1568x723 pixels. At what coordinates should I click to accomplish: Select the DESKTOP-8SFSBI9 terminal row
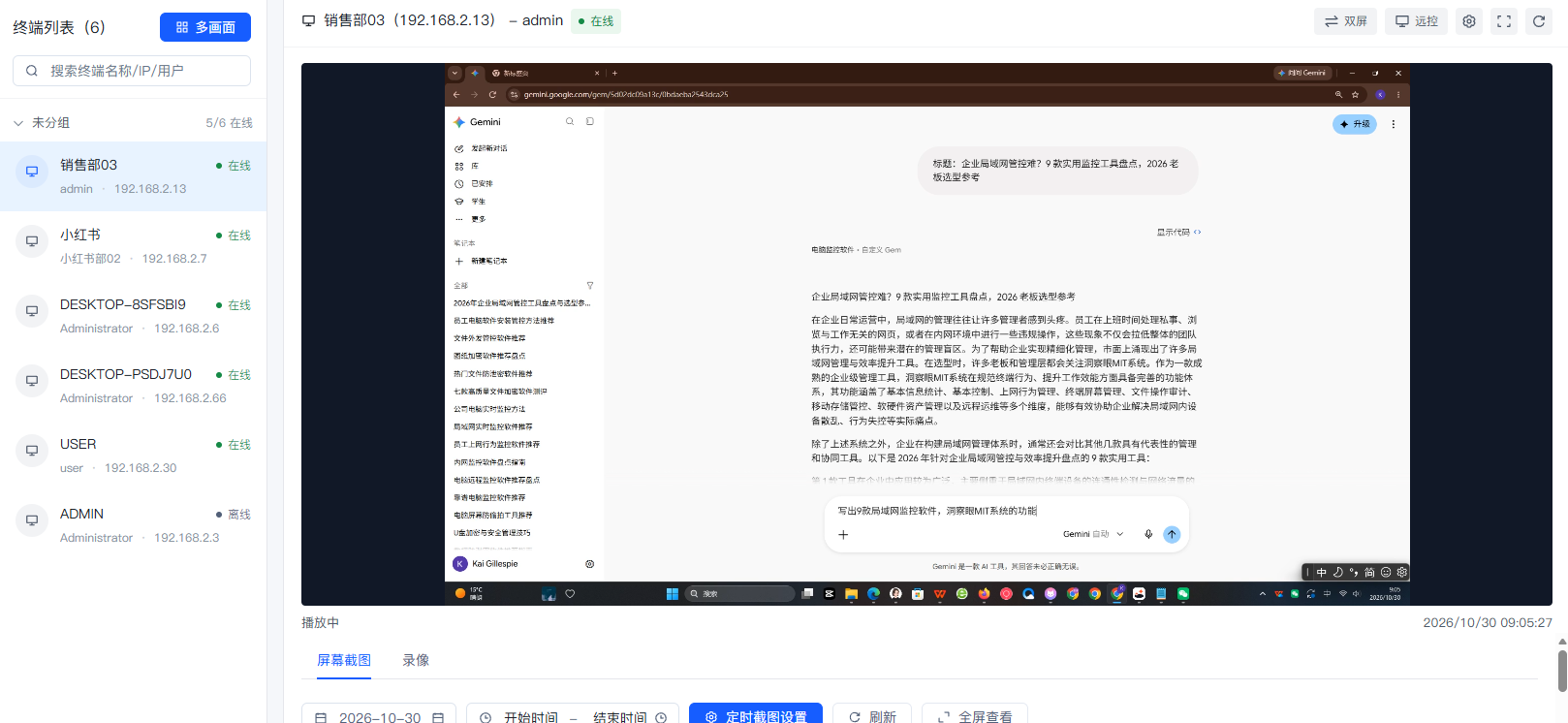coord(134,316)
